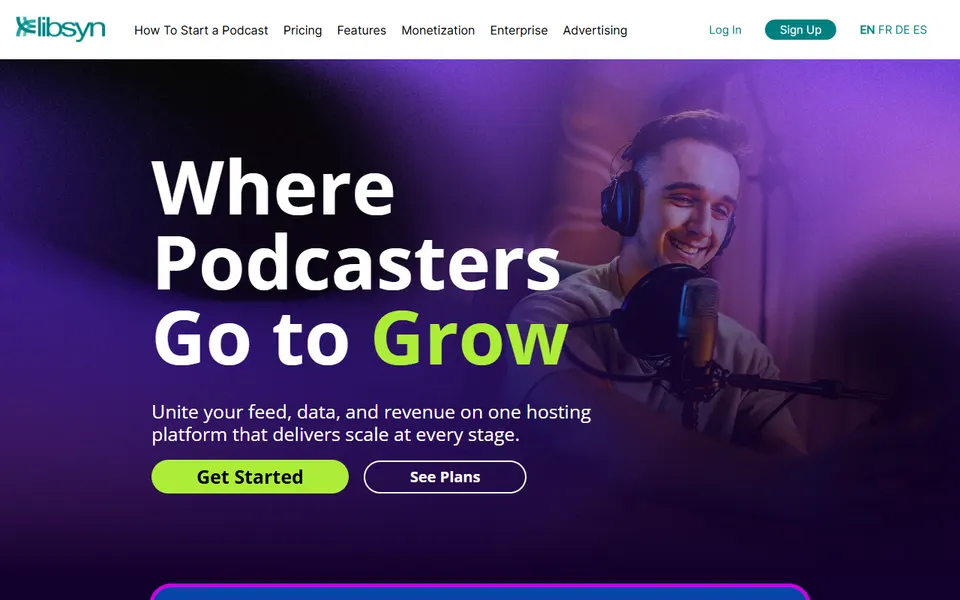Click the Libsyn logo

point(61,29)
